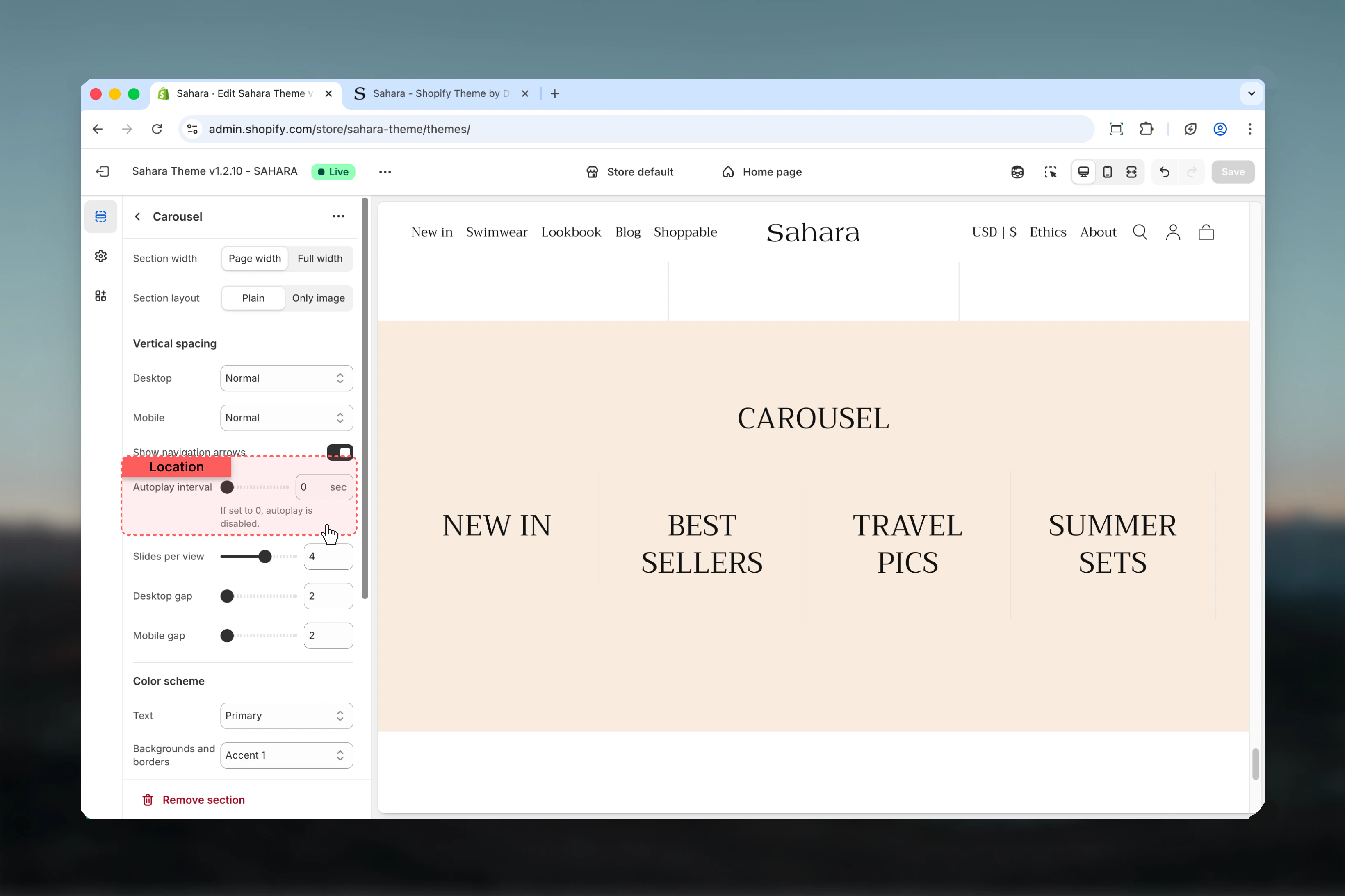Image resolution: width=1345 pixels, height=896 pixels.
Task: Click the Save button
Action: tap(1232, 172)
